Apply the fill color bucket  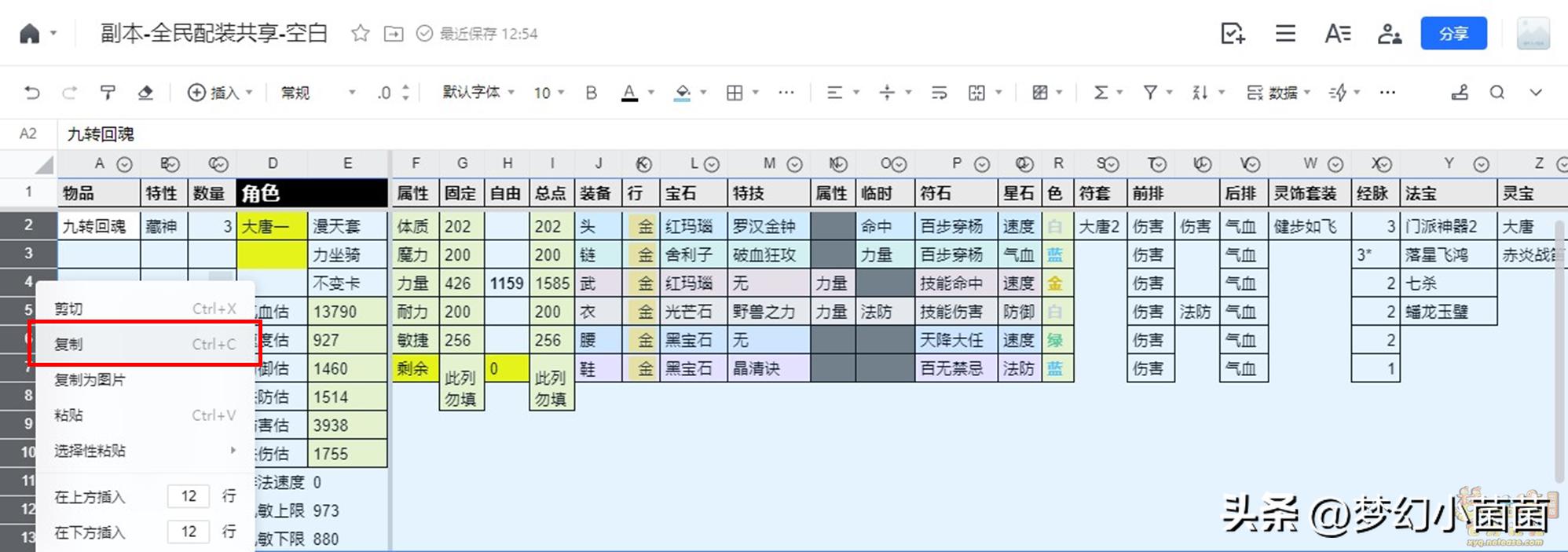pos(683,93)
